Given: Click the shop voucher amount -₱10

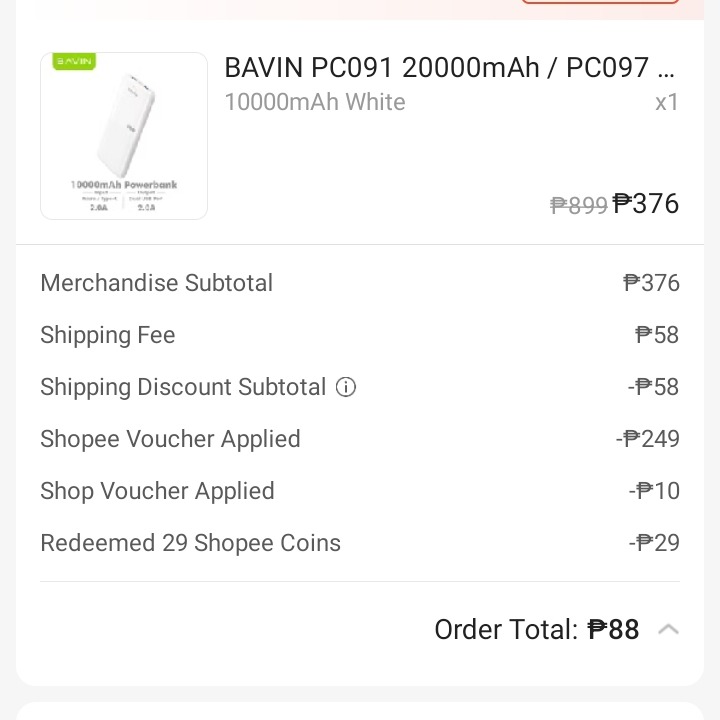Looking at the screenshot, I should (x=654, y=490).
